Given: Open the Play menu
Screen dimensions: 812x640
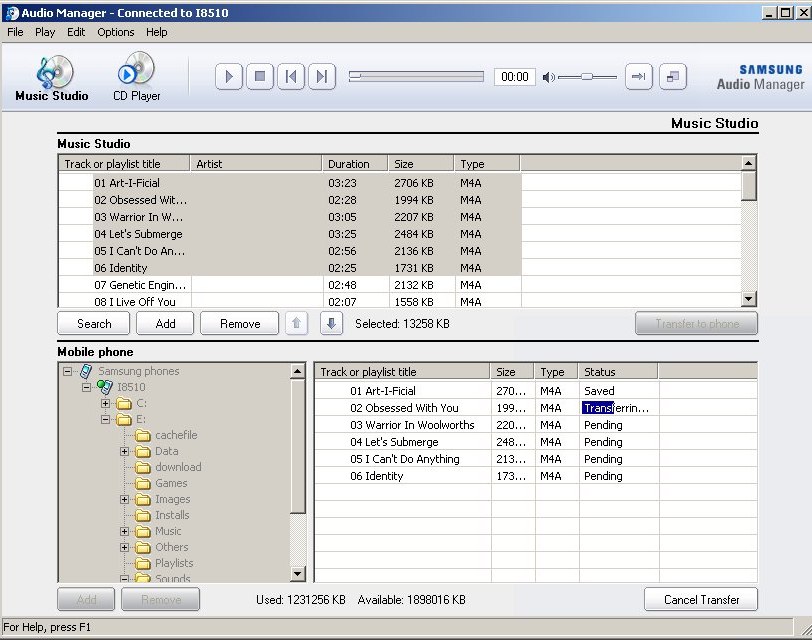Looking at the screenshot, I should pyautogui.click(x=45, y=32).
